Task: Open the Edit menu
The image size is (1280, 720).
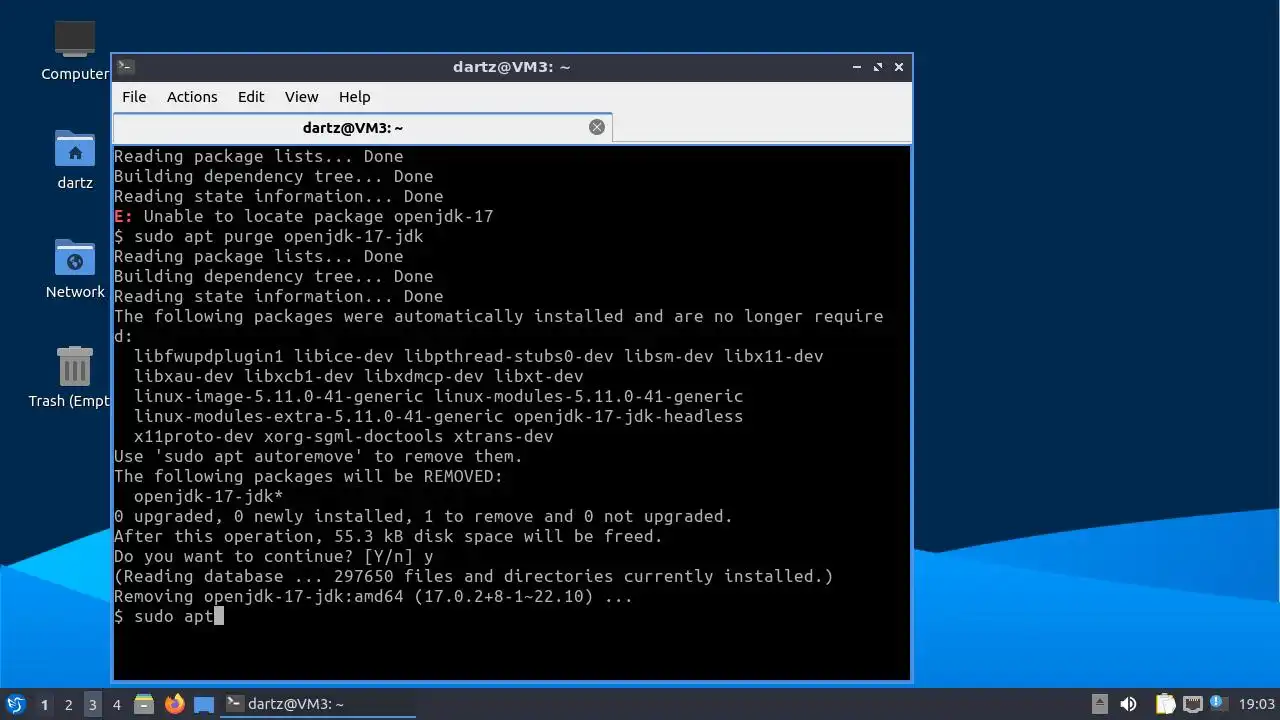Action: 251,97
